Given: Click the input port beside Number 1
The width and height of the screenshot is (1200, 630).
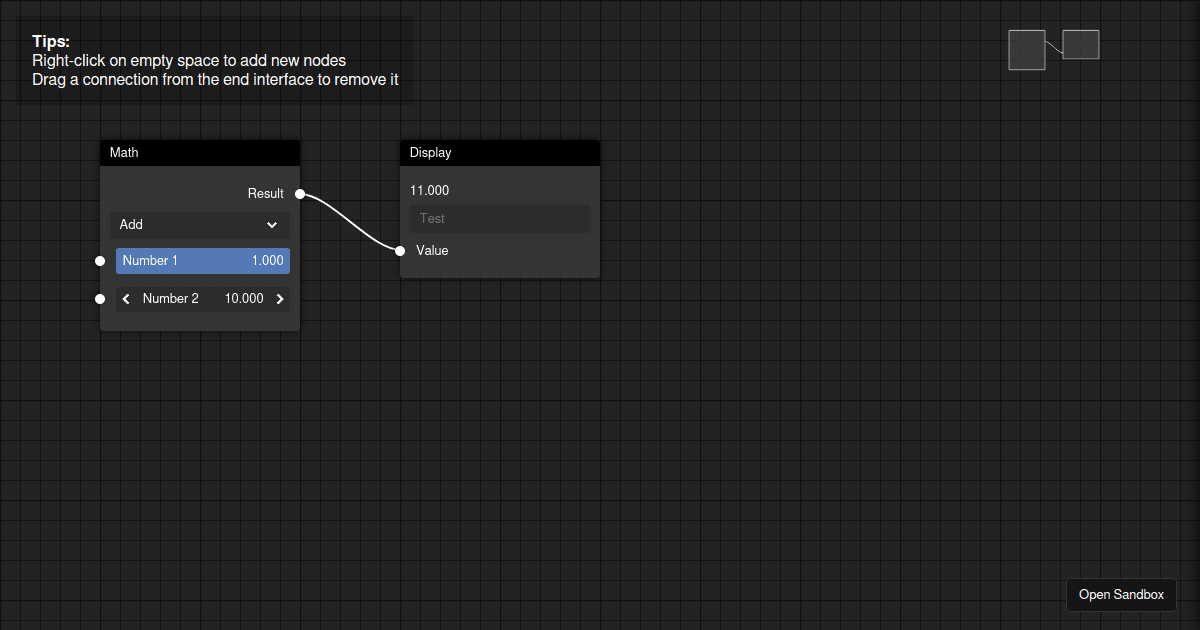Looking at the screenshot, I should (x=99, y=260).
